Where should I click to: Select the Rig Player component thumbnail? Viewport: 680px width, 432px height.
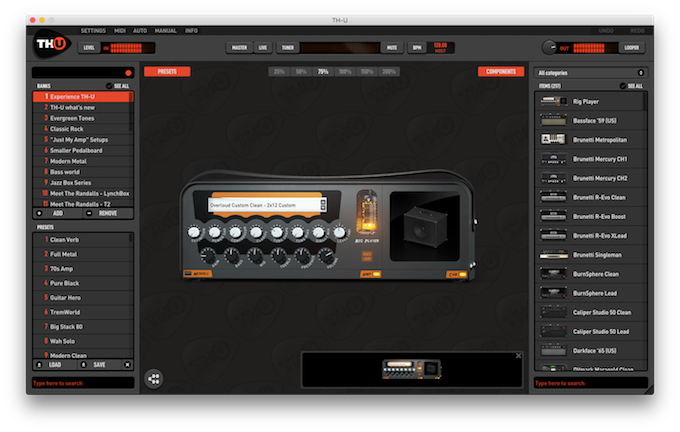point(553,101)
